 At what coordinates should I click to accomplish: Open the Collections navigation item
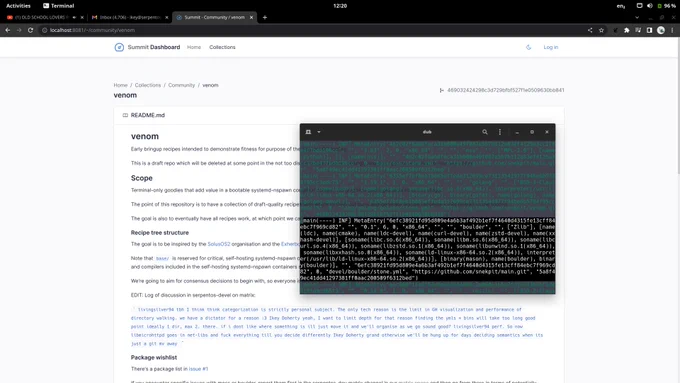click(222, 47)
